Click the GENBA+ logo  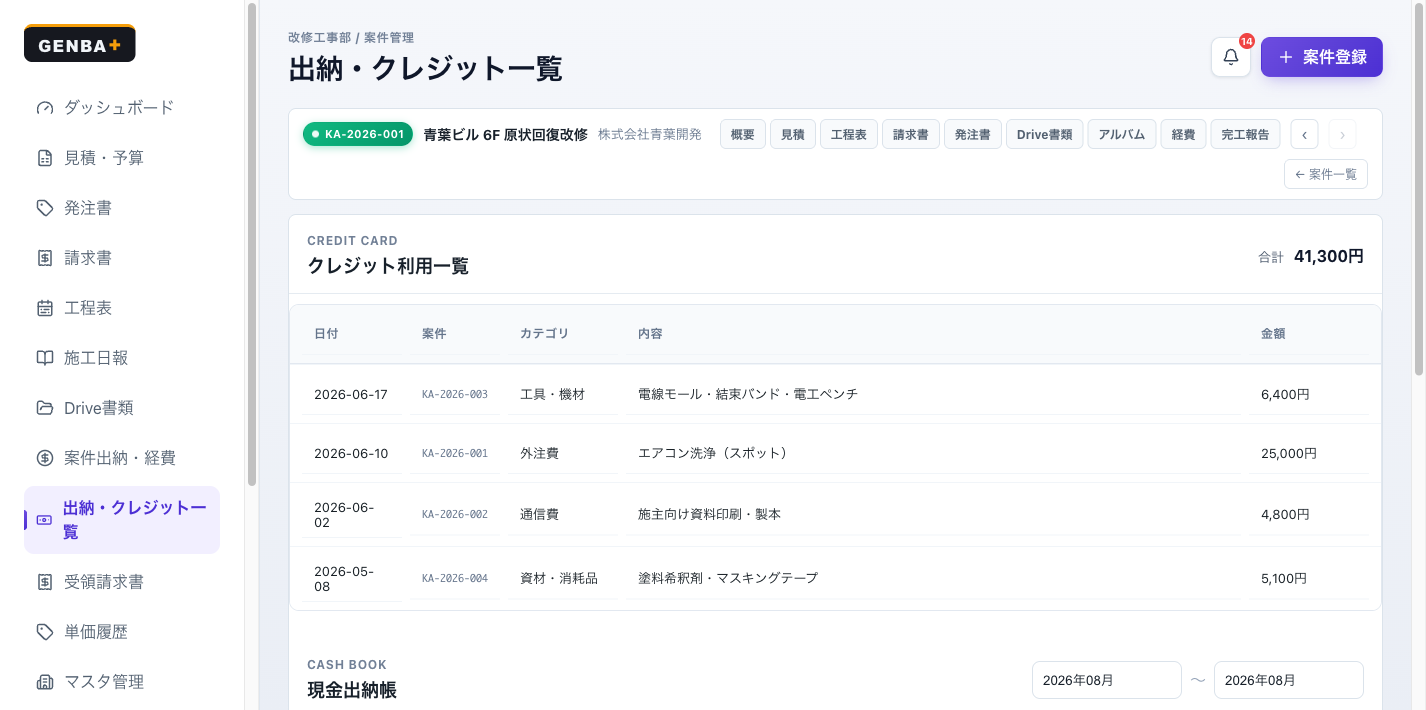click(x=80, y=43)
